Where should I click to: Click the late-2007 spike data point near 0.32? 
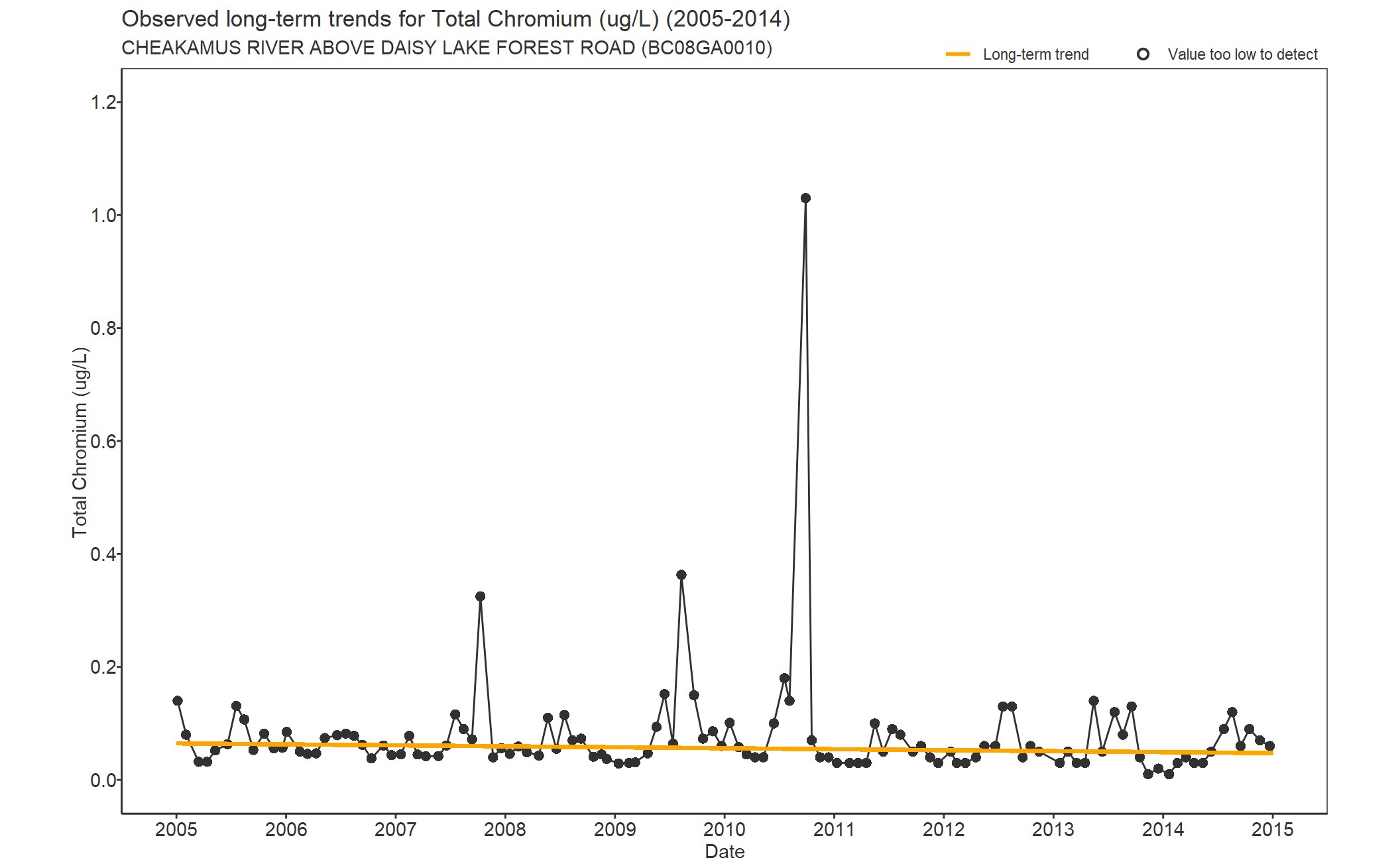[481, 596]
